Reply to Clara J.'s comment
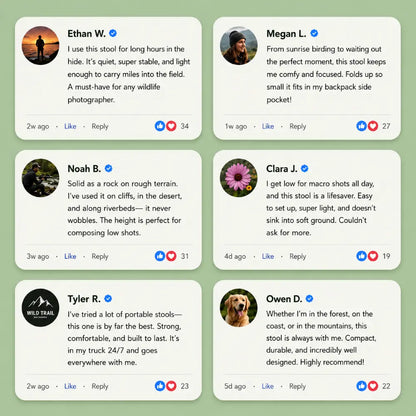This screenshot has width=416, height=416. click(298, 257)
